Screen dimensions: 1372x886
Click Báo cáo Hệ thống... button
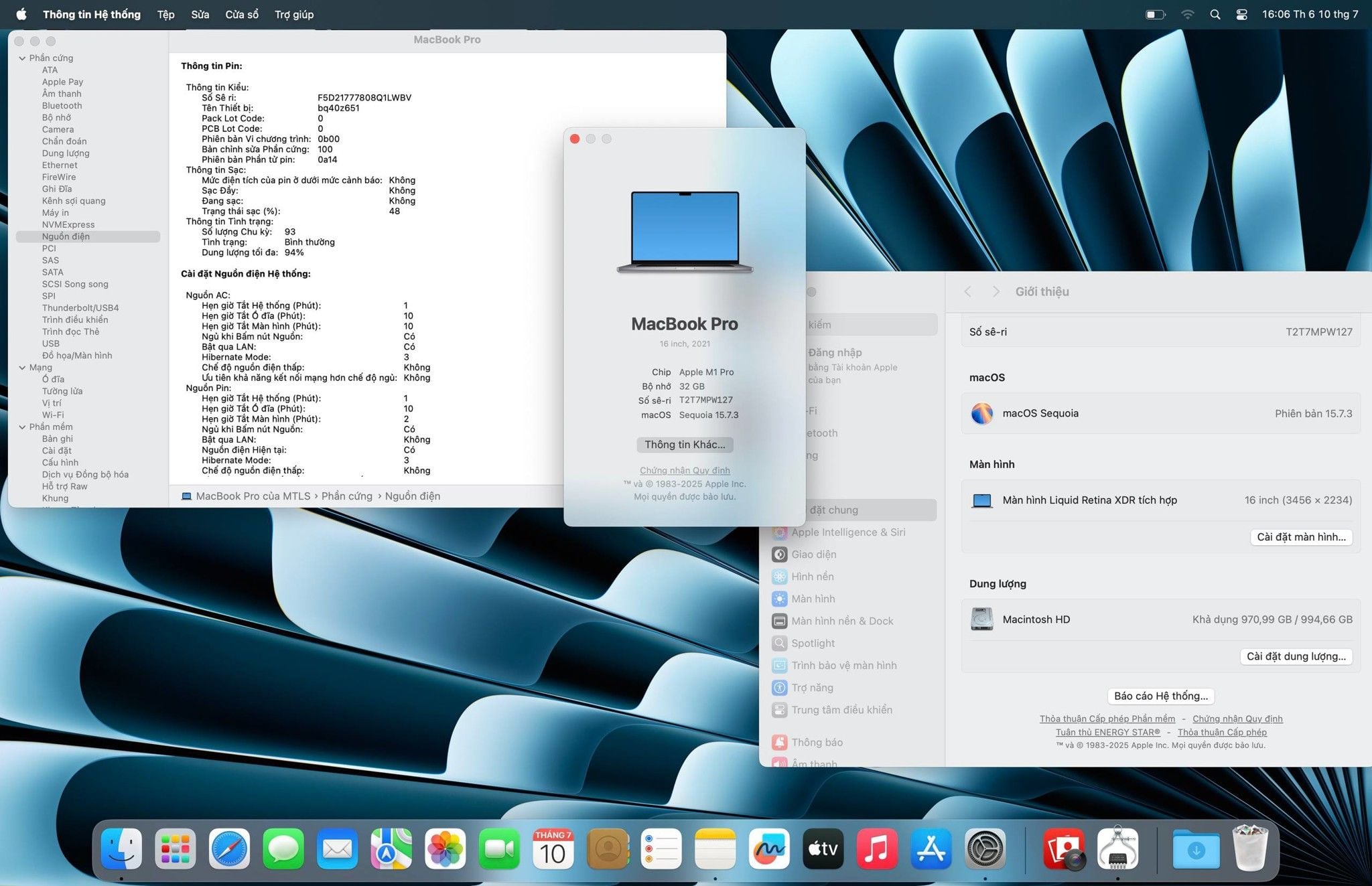pyautogui.click(x=1161, y=696)
